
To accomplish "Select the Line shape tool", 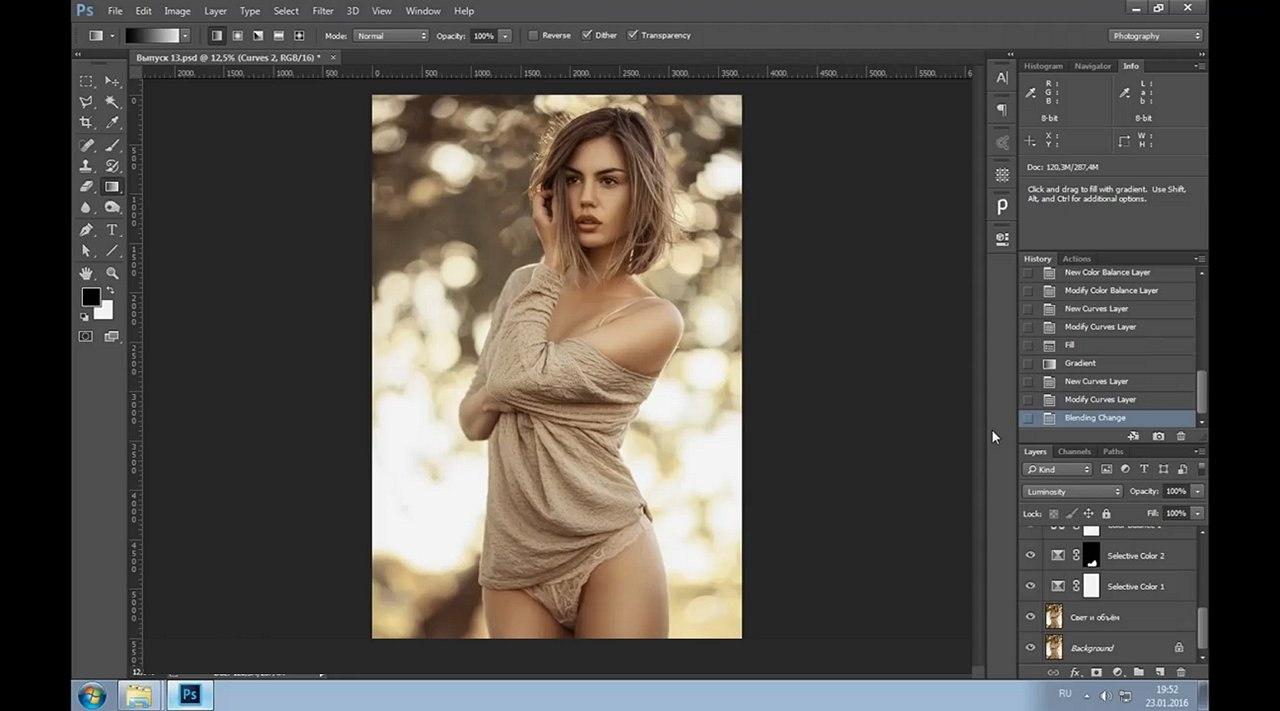I will coord(112,251).
